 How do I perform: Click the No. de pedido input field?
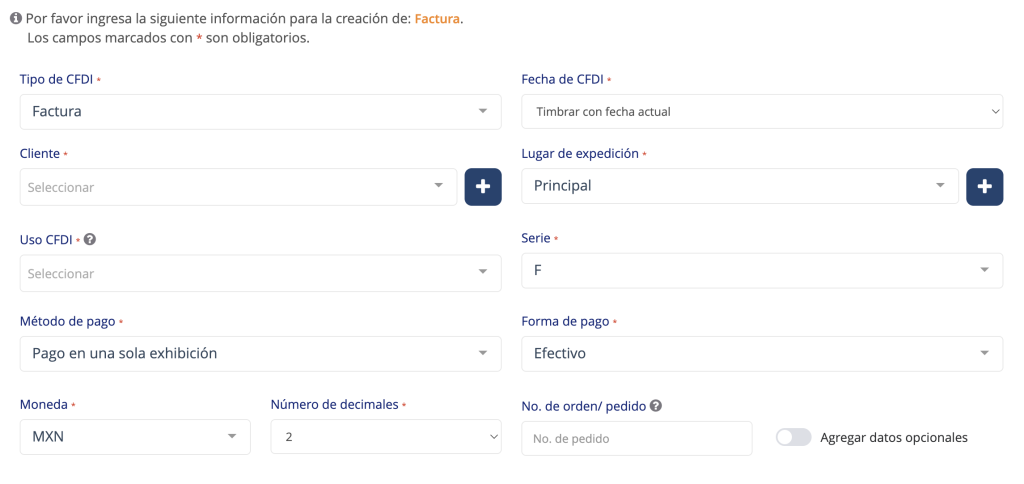point(636,438)
